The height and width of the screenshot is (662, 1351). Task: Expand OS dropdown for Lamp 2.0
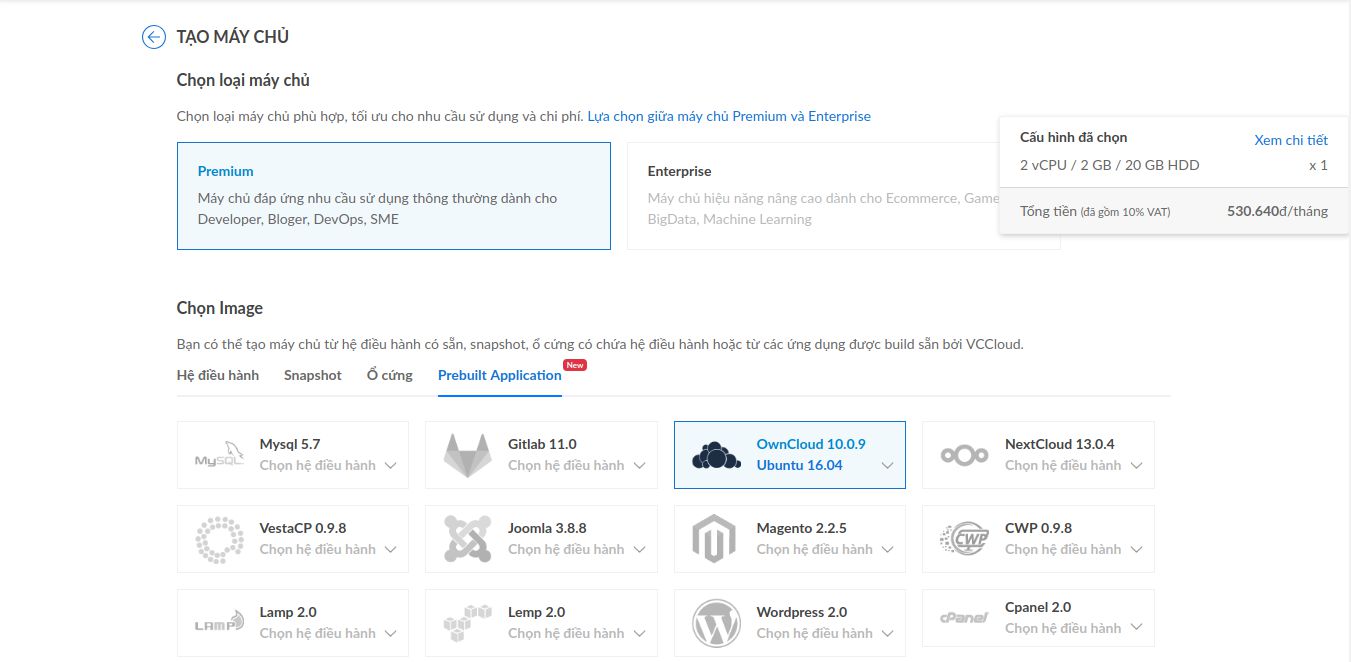click(390, 634)
